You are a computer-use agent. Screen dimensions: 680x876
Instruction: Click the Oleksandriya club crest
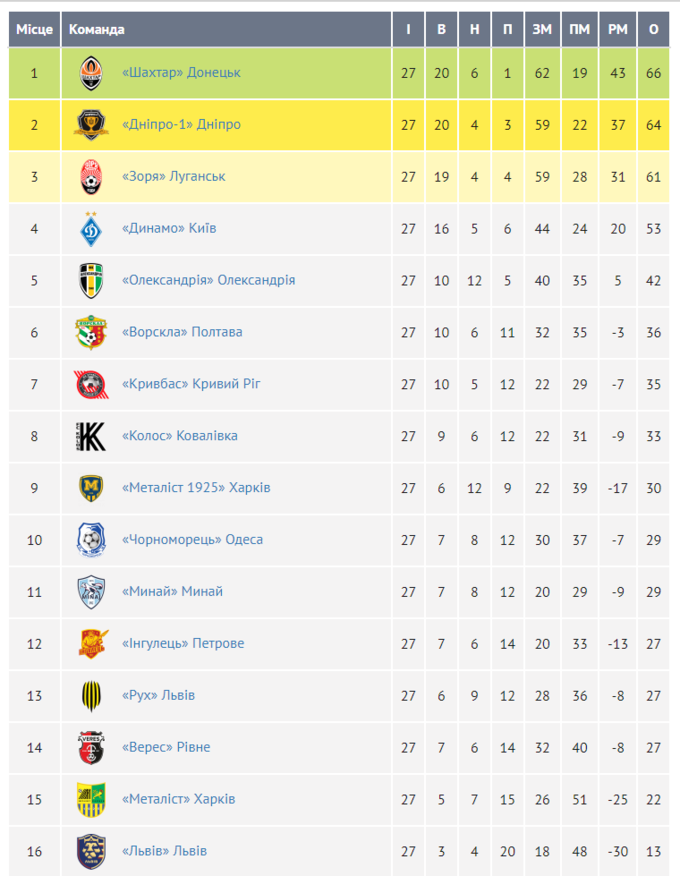coord(91,281)
